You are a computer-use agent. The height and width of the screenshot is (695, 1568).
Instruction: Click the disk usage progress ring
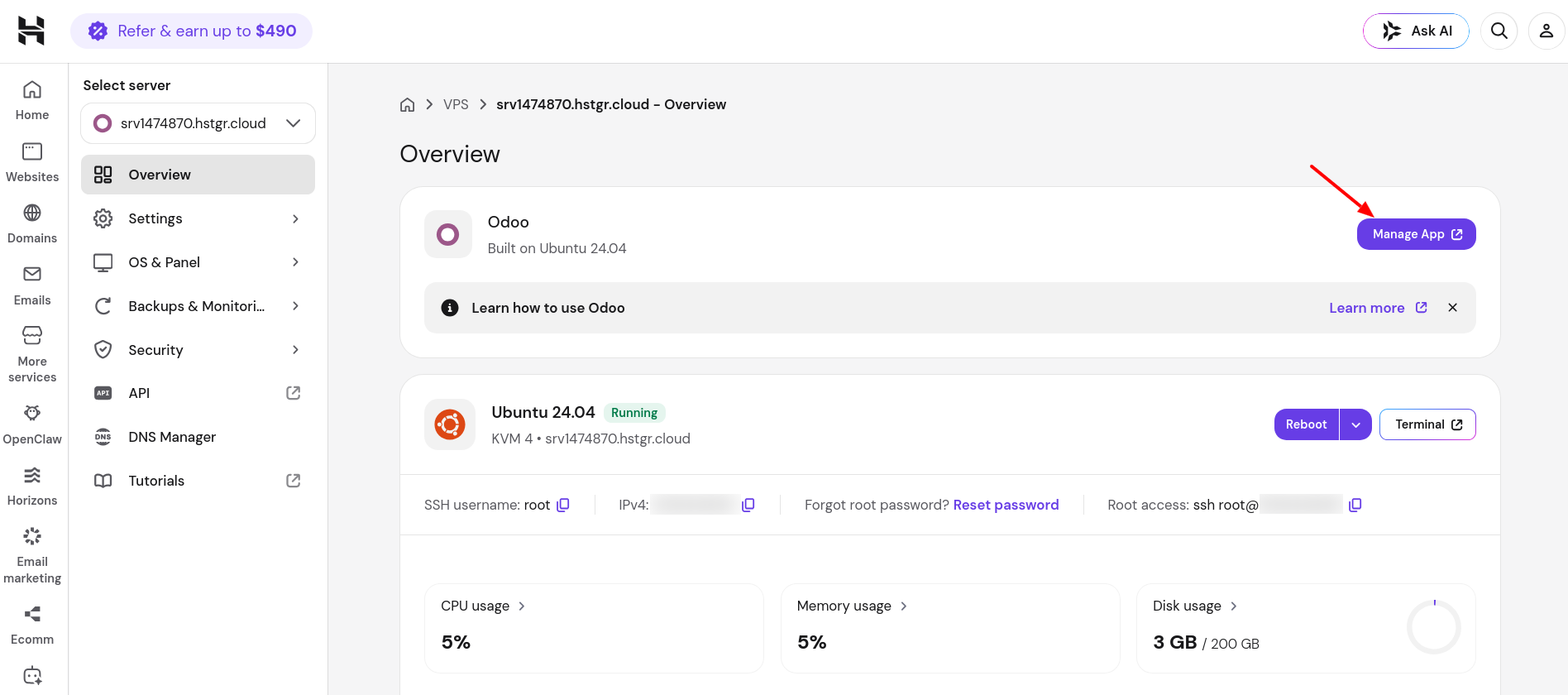point(1433,627)
